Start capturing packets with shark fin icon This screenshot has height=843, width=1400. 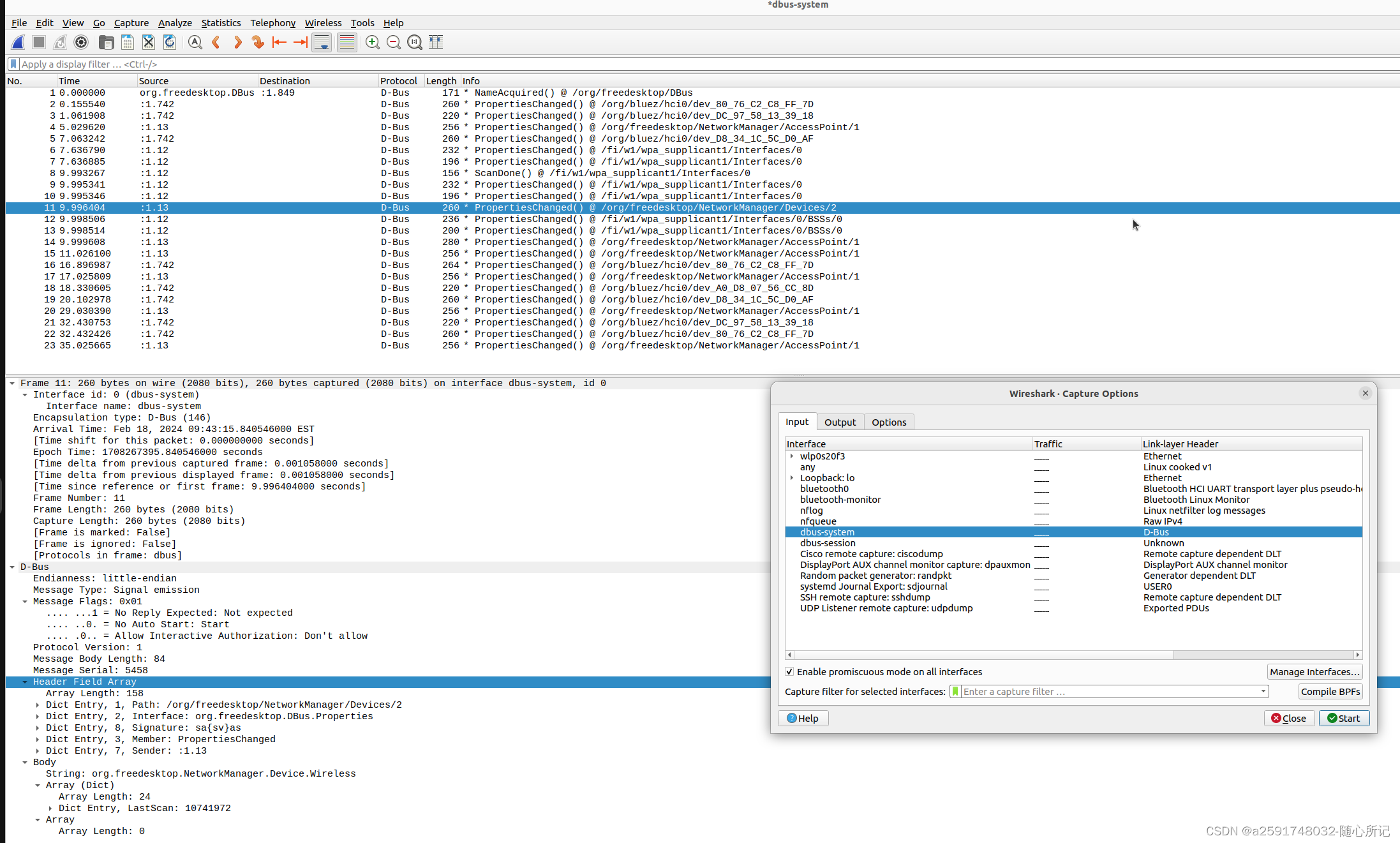coord(18,42)
